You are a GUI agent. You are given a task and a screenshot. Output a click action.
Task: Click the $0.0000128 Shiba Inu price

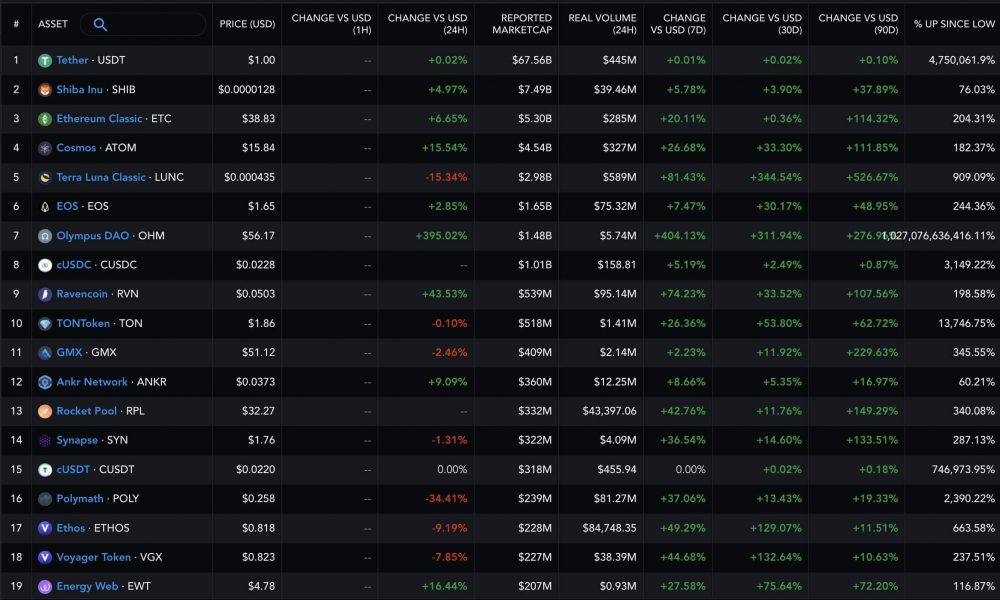247,90
